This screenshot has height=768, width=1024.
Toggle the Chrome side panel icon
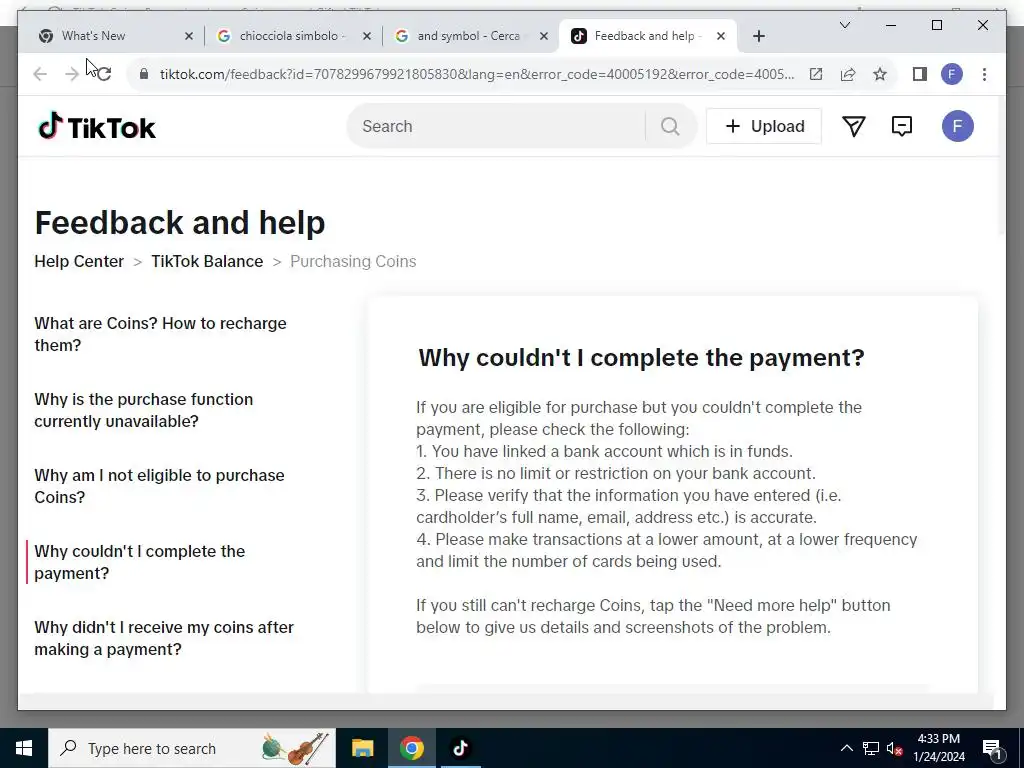point(920,74)
